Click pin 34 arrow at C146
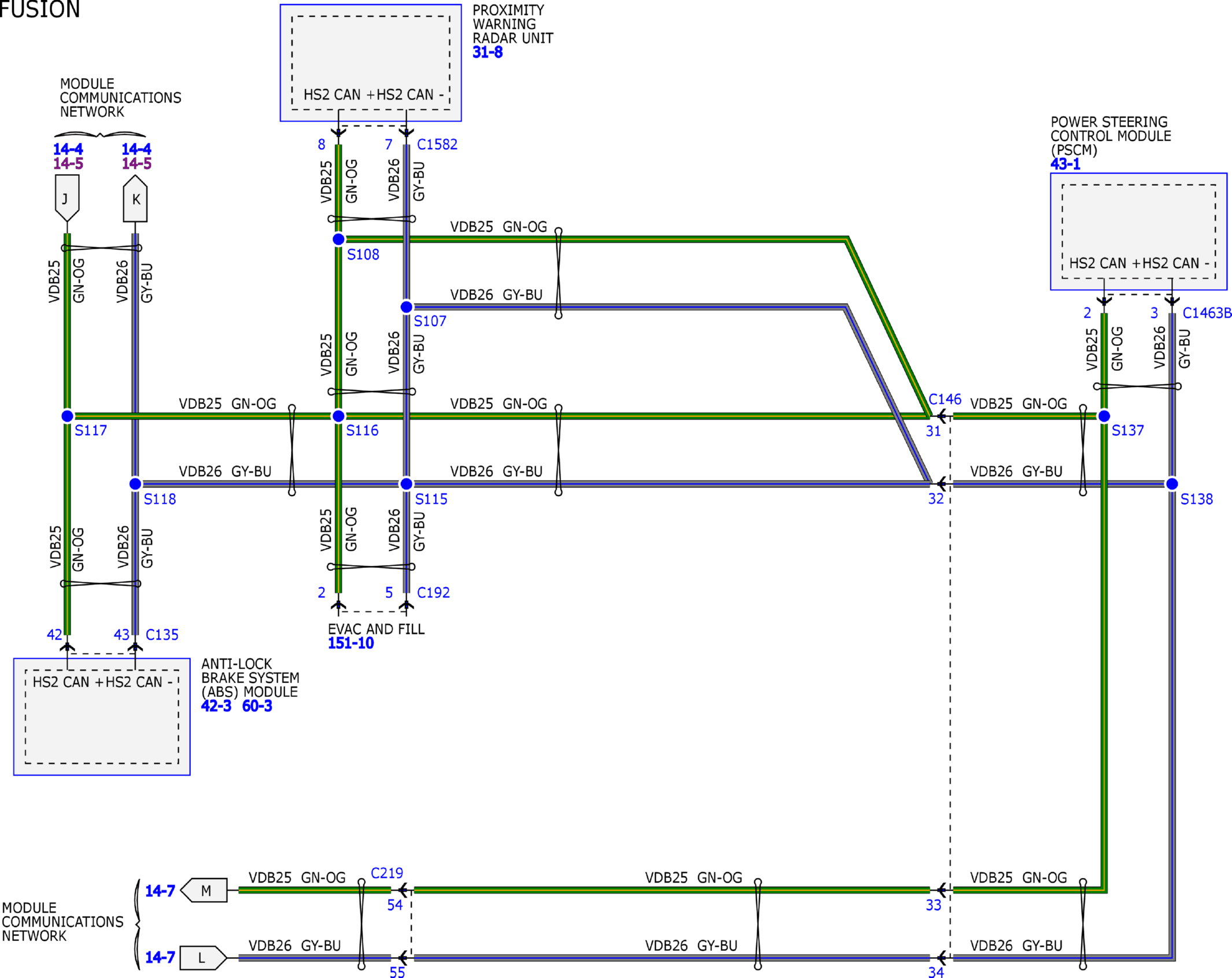The width and height of the screenshot is (1232, 978). (x=942, y=957)
